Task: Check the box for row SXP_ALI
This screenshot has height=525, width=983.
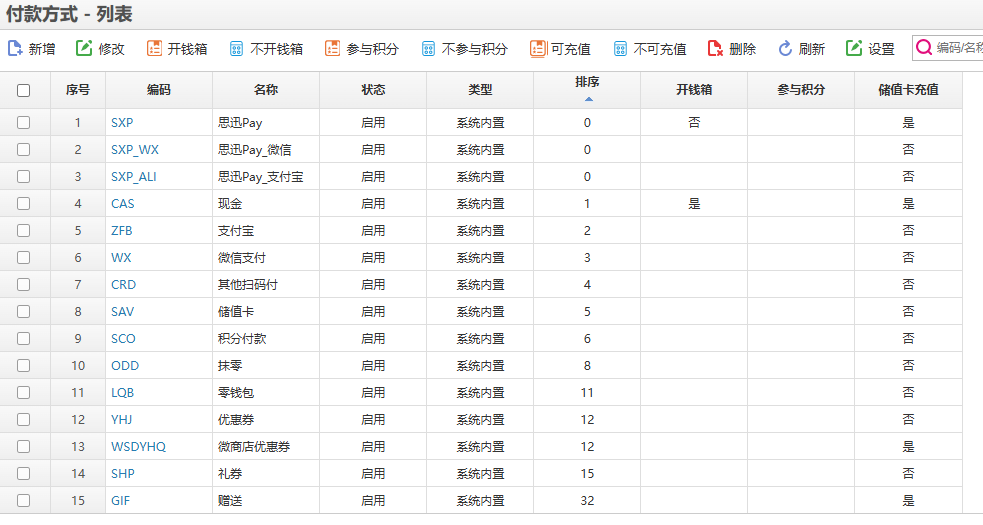Action: click(x=24, y=176)
